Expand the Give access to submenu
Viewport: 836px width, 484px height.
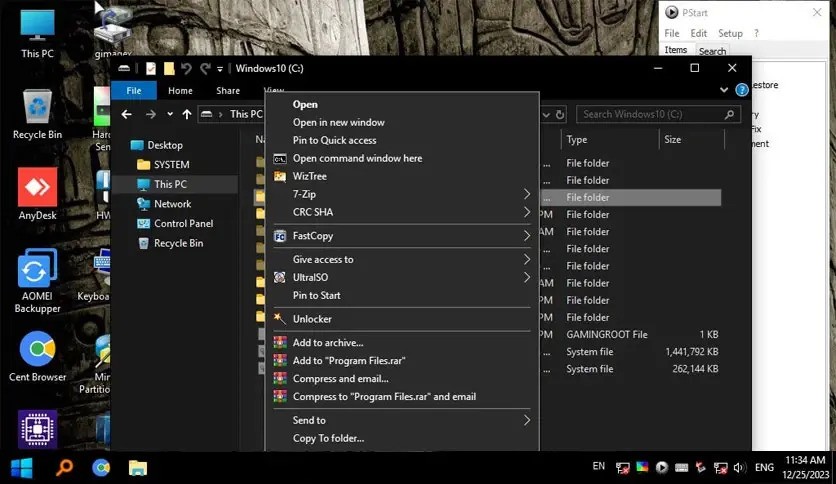click(527, 259)
